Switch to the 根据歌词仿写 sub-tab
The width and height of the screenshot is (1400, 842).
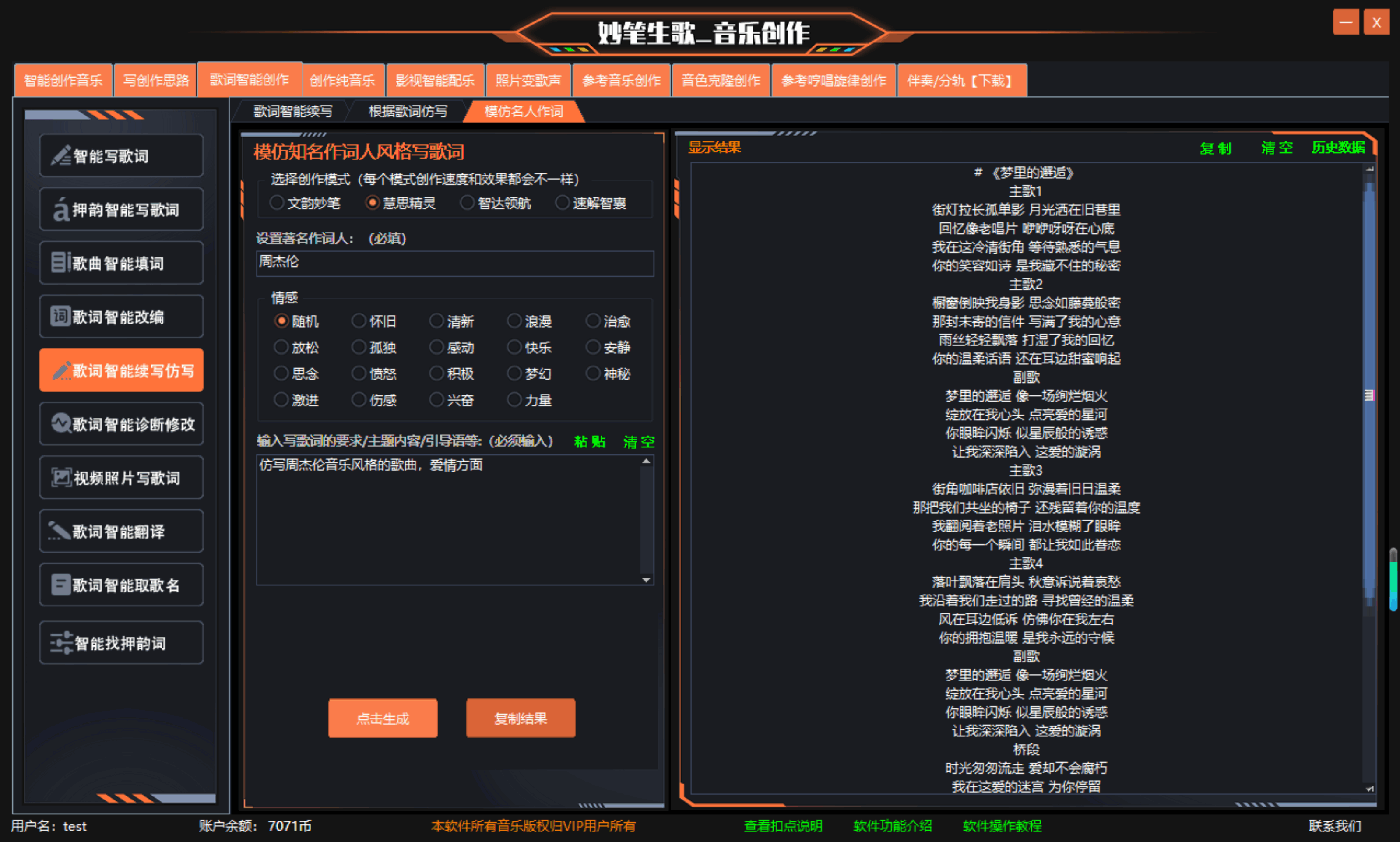click(407, 111)
